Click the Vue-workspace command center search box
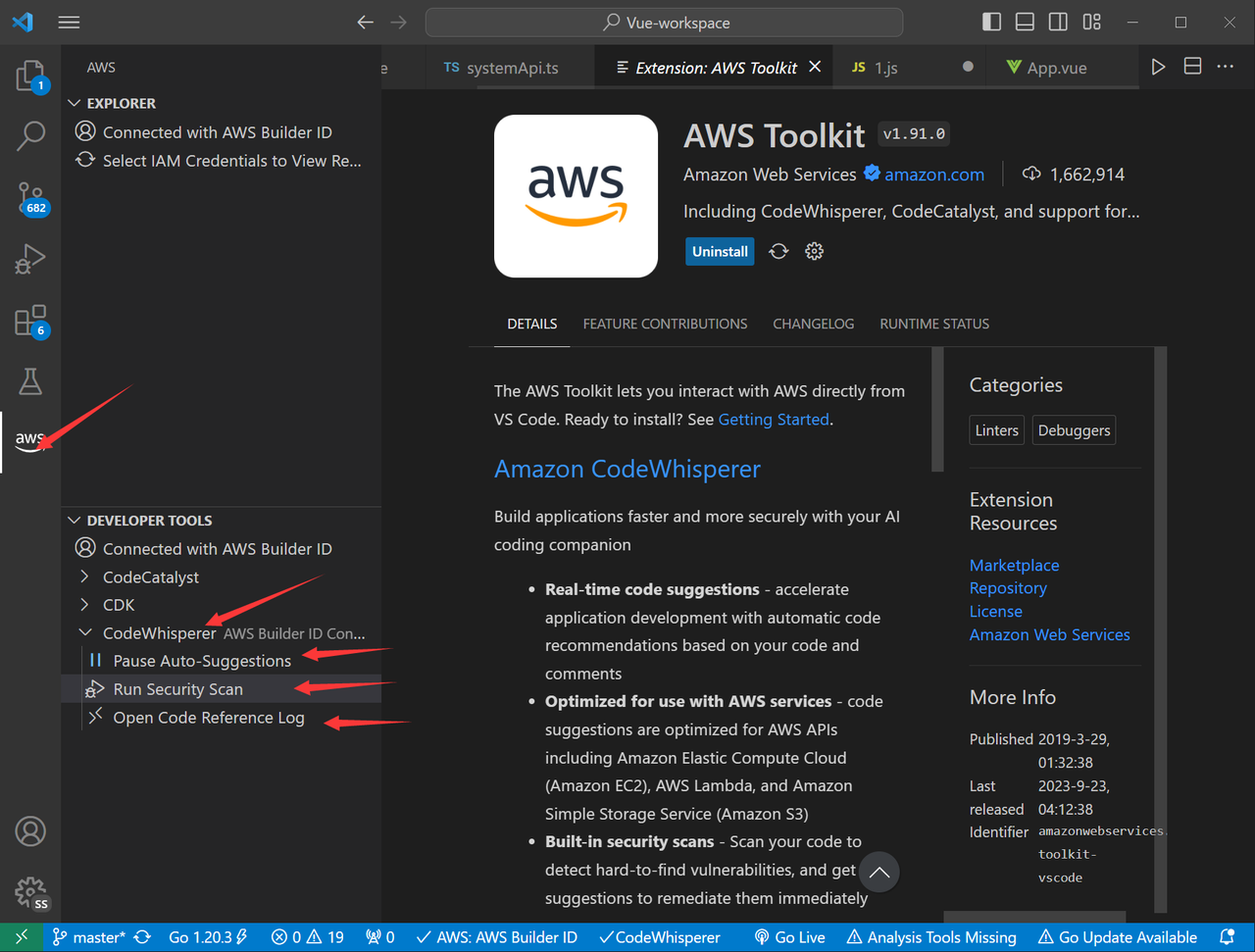Image resolution: width=1255 pixels, height=952 pixels. pyautogui.click(x=665, y=22)
